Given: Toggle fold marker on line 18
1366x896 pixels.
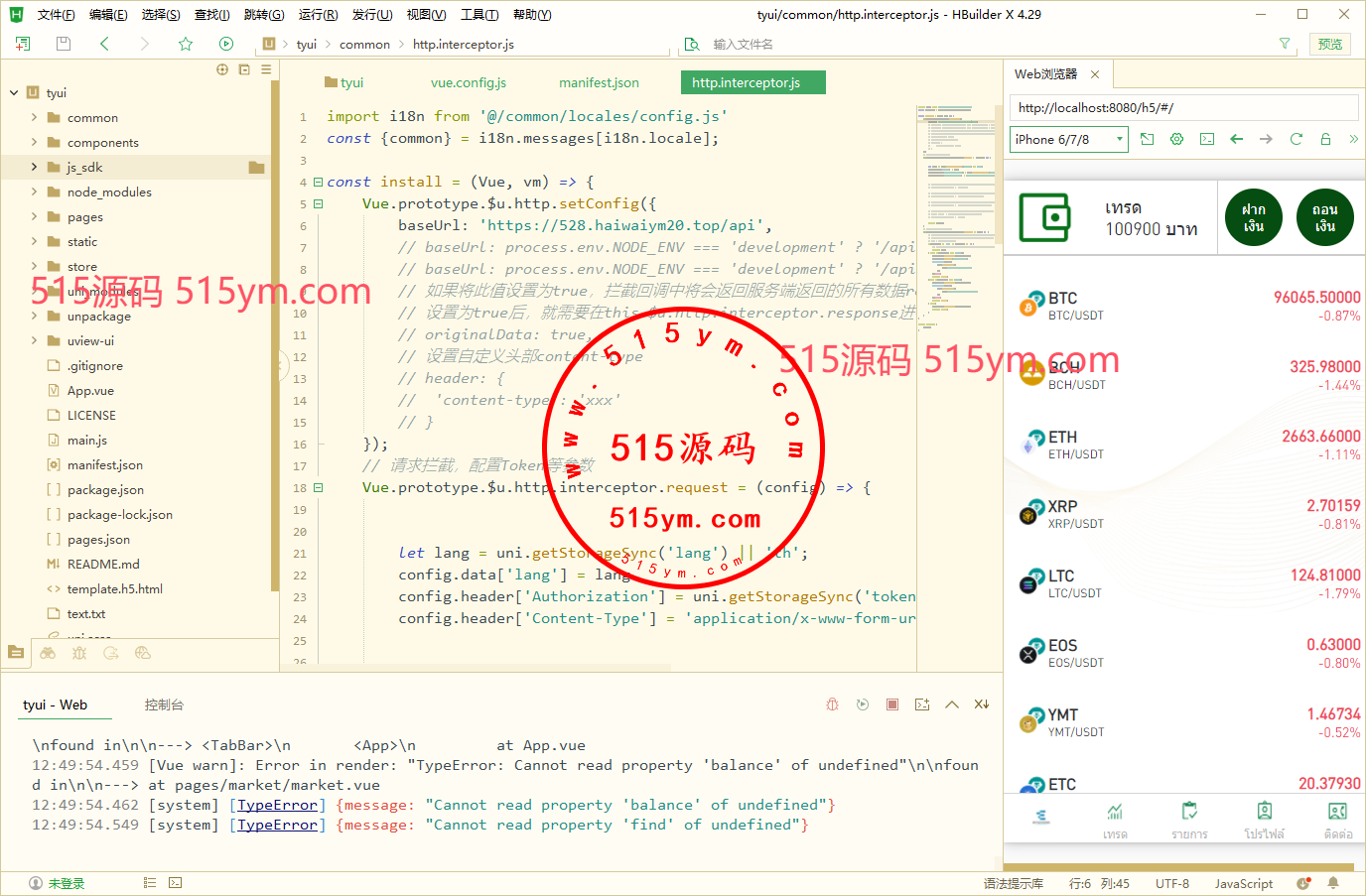Looking at the screenshot, I should tap(318, 488).
